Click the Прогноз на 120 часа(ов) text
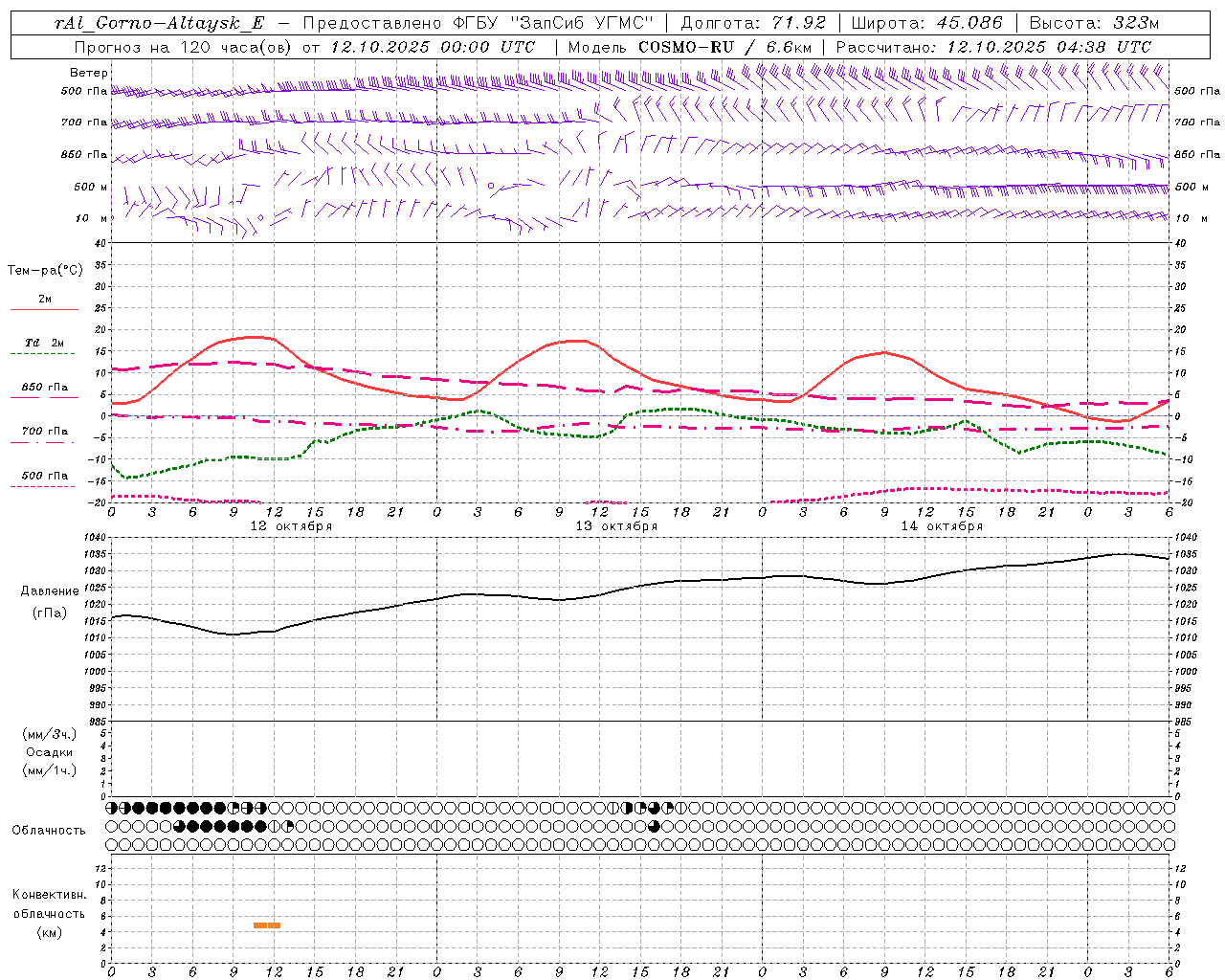The width and height of the screenshot is (1225, 980). pos(184,47)
